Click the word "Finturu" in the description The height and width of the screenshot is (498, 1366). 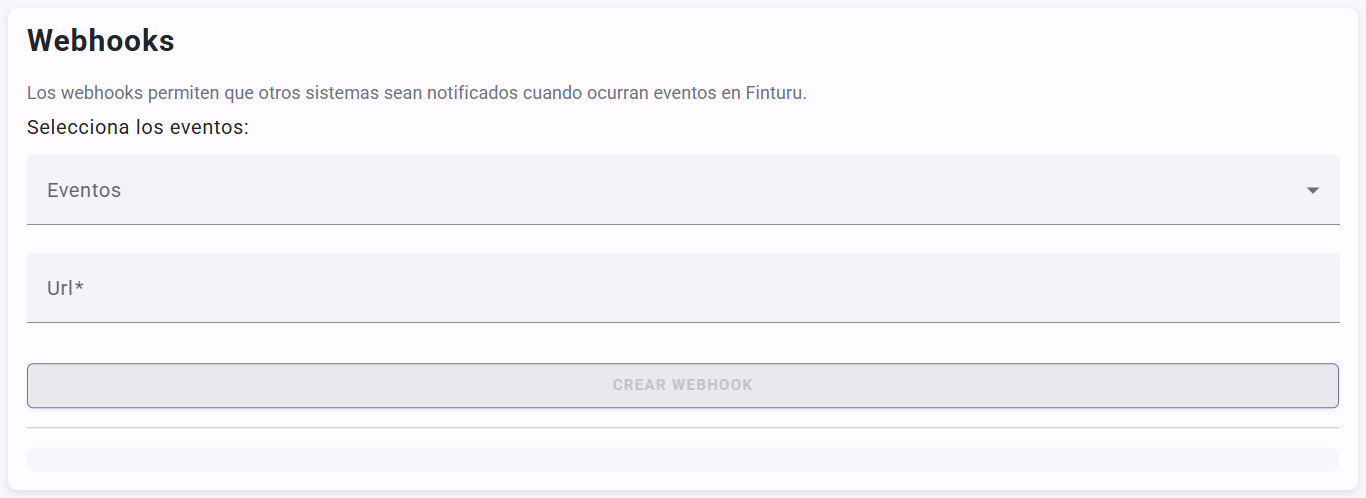pos(774,93)
